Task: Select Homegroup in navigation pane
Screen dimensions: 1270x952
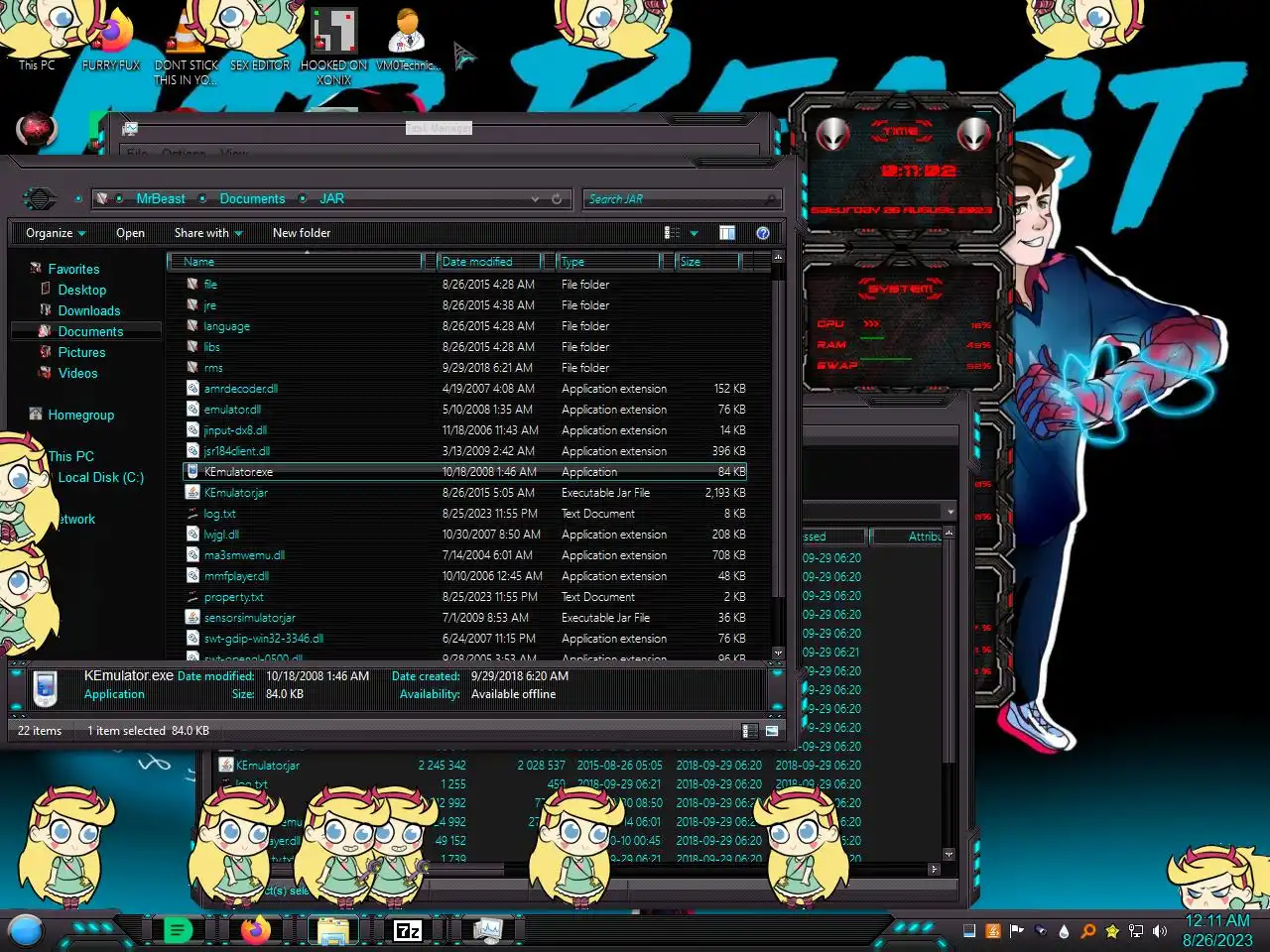Action: [x=80, y=415]
